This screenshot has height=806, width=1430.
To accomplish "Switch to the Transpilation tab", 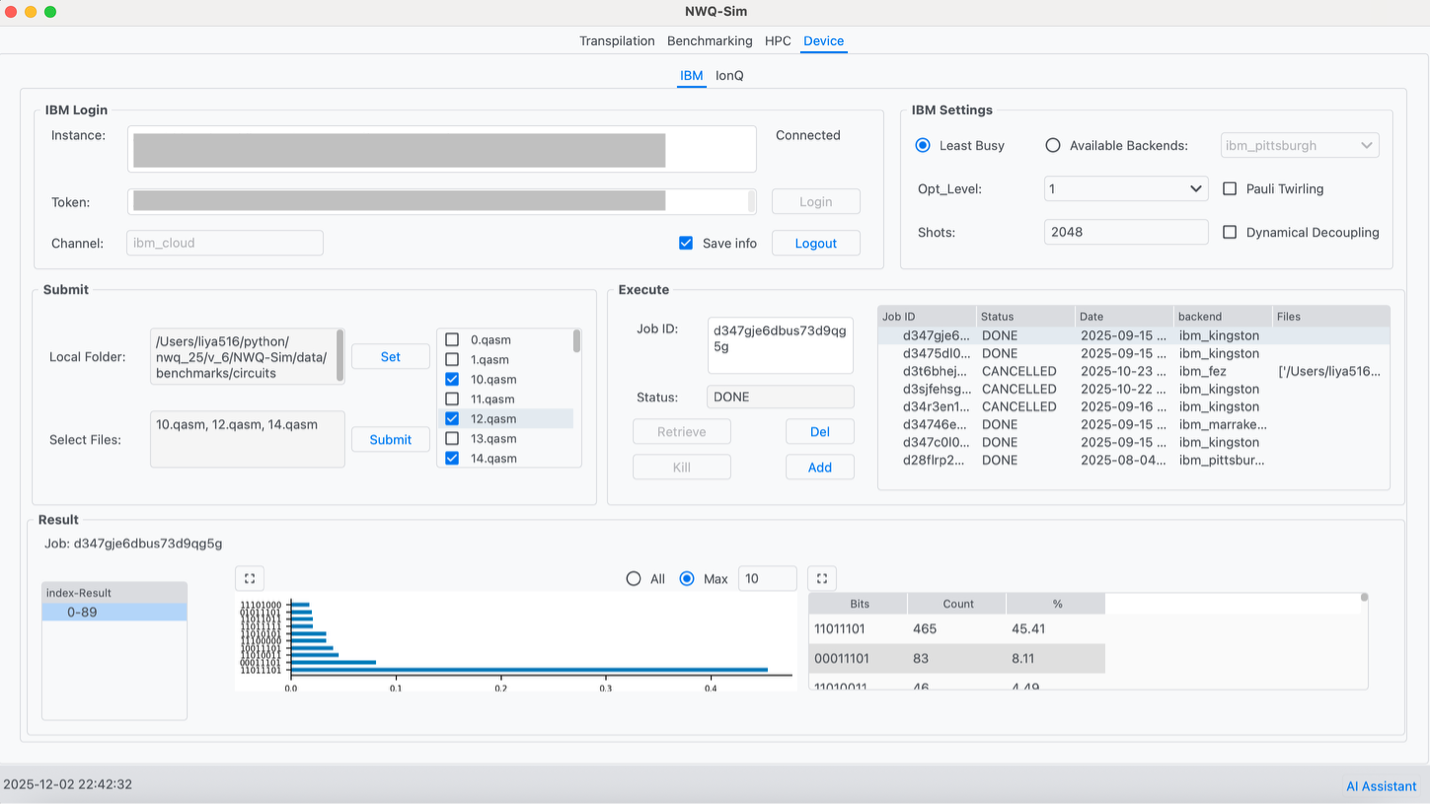I will pos(616,41).
